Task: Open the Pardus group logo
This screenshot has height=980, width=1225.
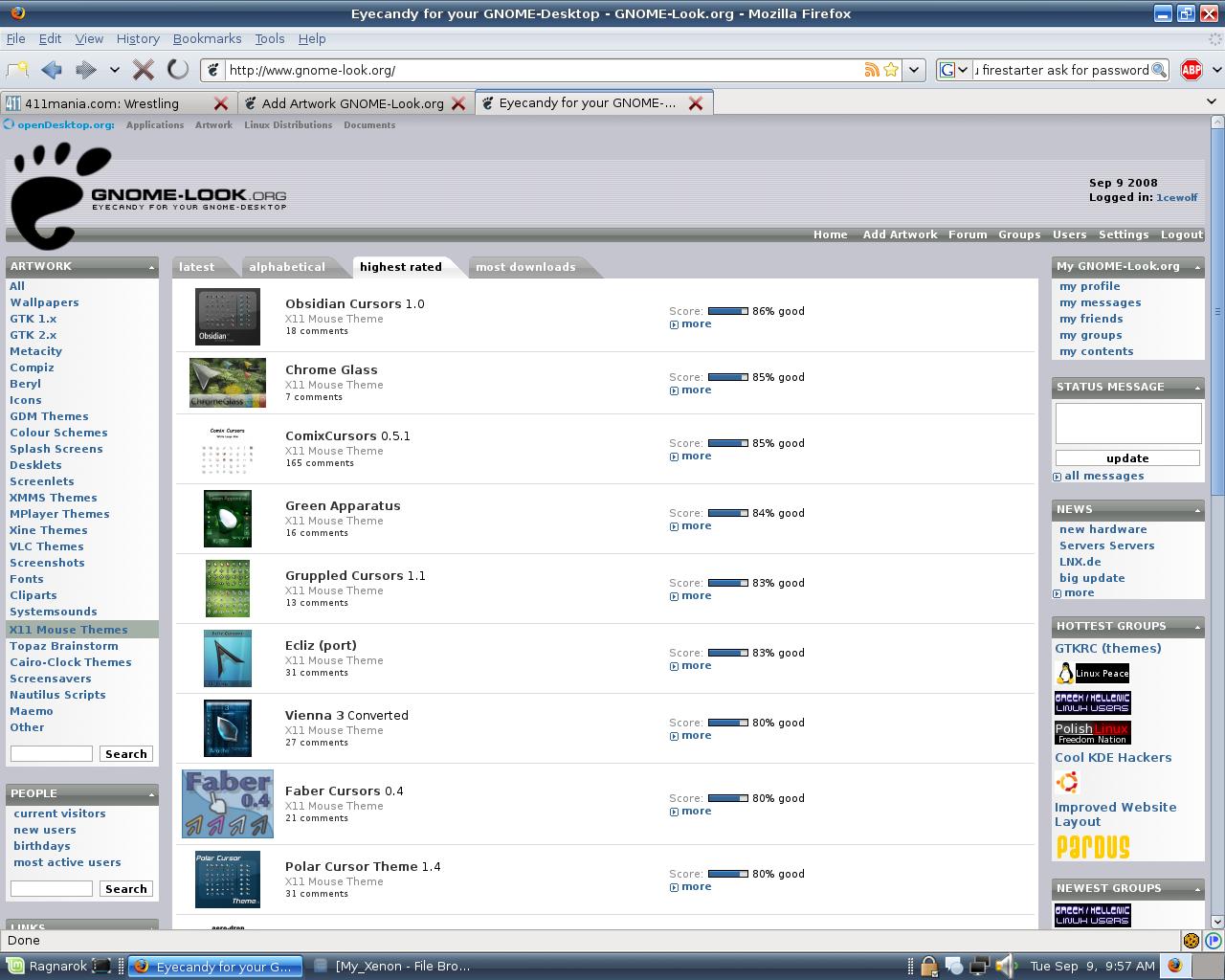Action: [1093, 847]
